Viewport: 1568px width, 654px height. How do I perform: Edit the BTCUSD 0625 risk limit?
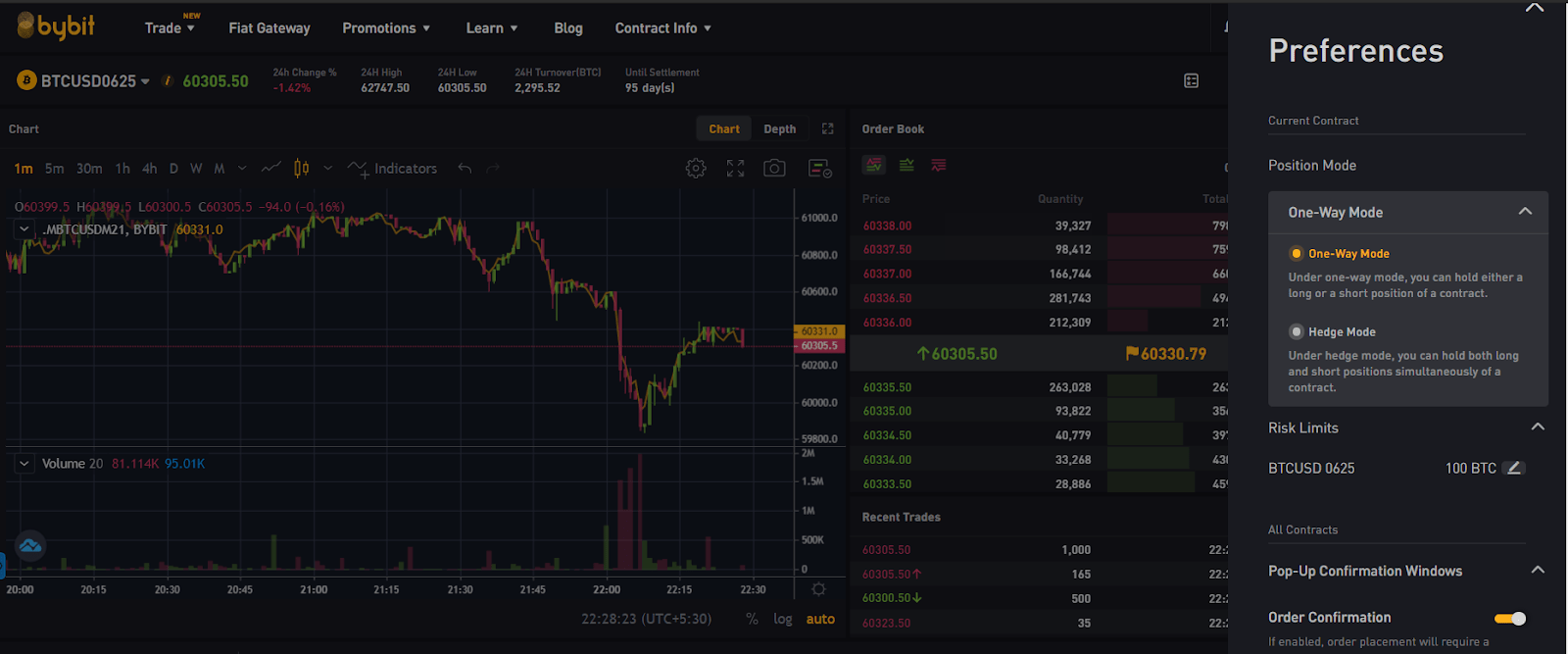(1513, 468)
